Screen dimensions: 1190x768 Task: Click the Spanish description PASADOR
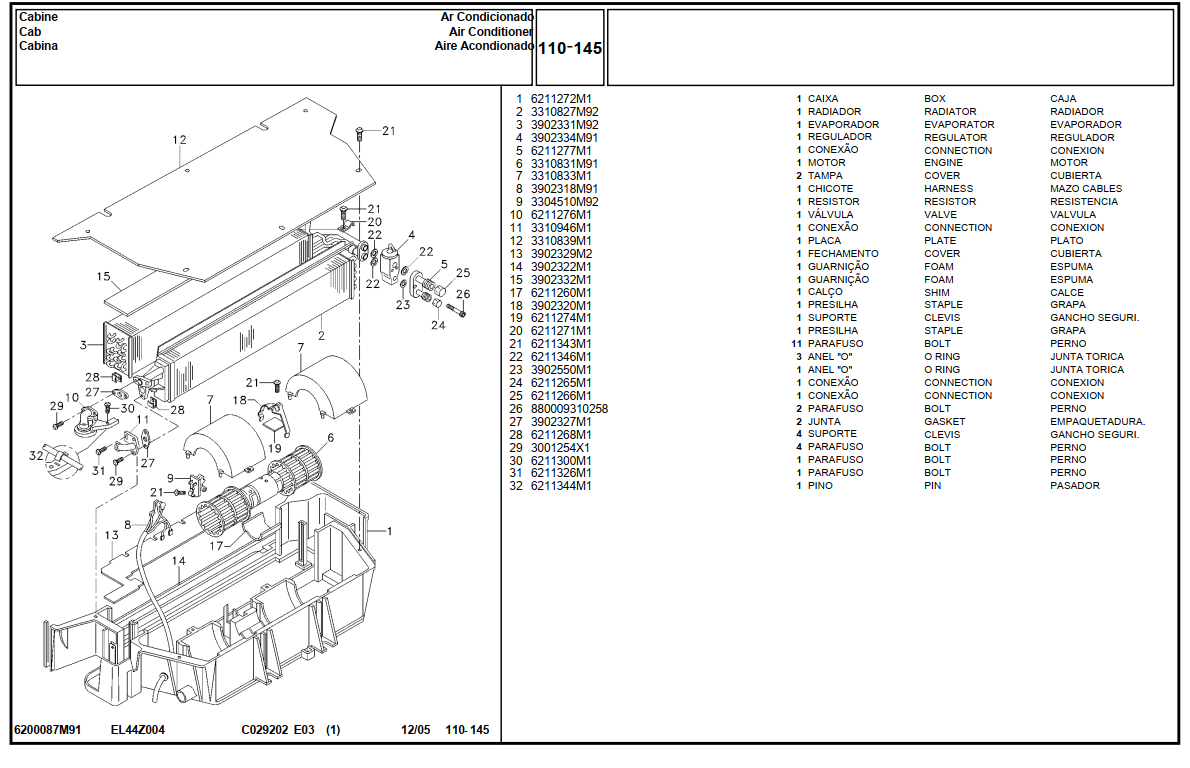click(x=1075, y=486)
